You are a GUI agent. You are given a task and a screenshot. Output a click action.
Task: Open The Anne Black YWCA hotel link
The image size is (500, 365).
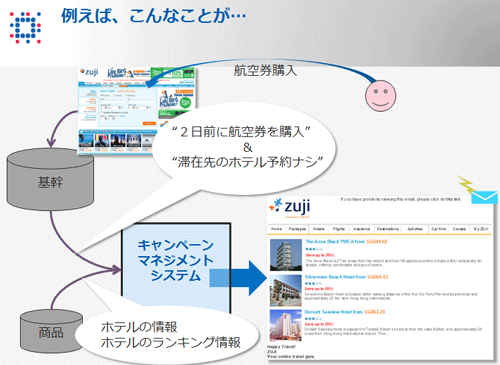[x=346, y=241]
